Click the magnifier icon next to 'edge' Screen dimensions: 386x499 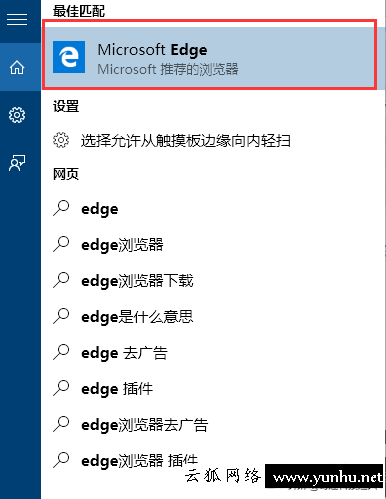coord(61,208)
